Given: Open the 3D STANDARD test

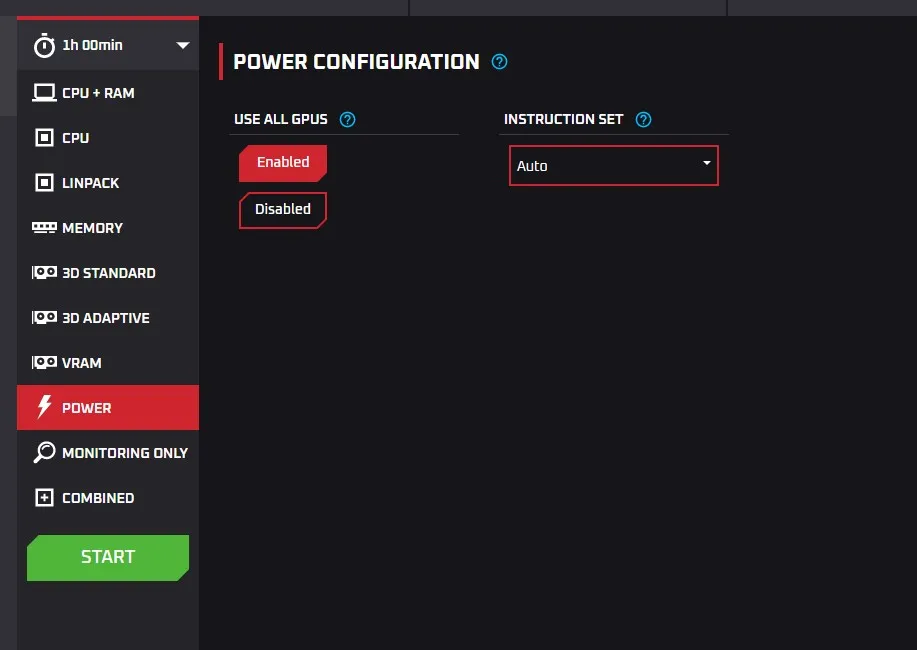Looking at the screenshot, I should [x=109, y=272].
